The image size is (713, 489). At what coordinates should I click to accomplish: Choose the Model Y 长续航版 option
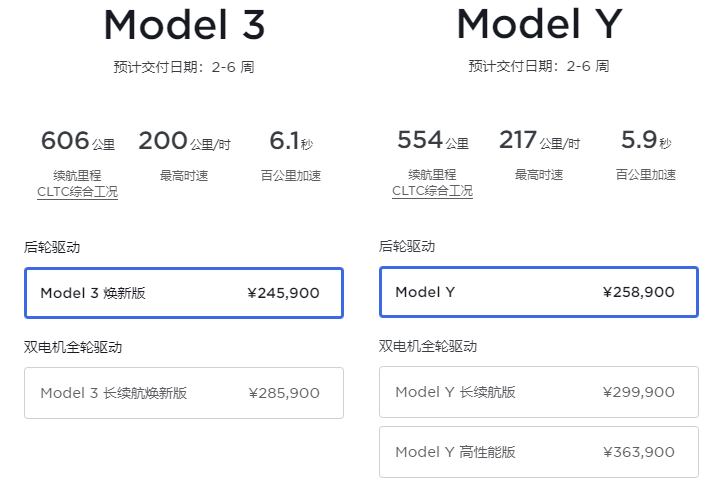coord(539,392)
